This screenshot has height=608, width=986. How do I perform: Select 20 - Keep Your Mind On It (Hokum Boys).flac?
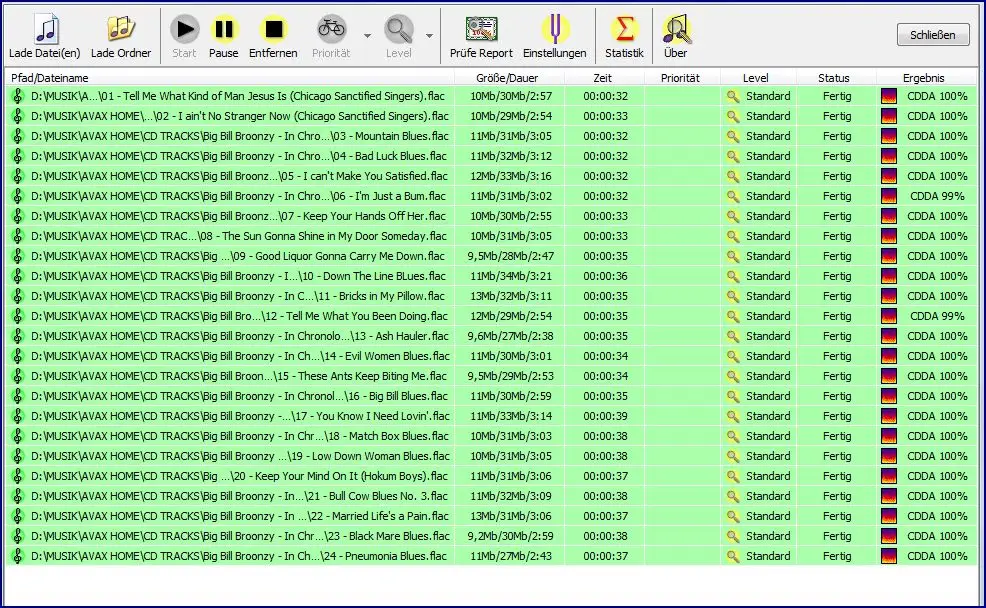491,477
